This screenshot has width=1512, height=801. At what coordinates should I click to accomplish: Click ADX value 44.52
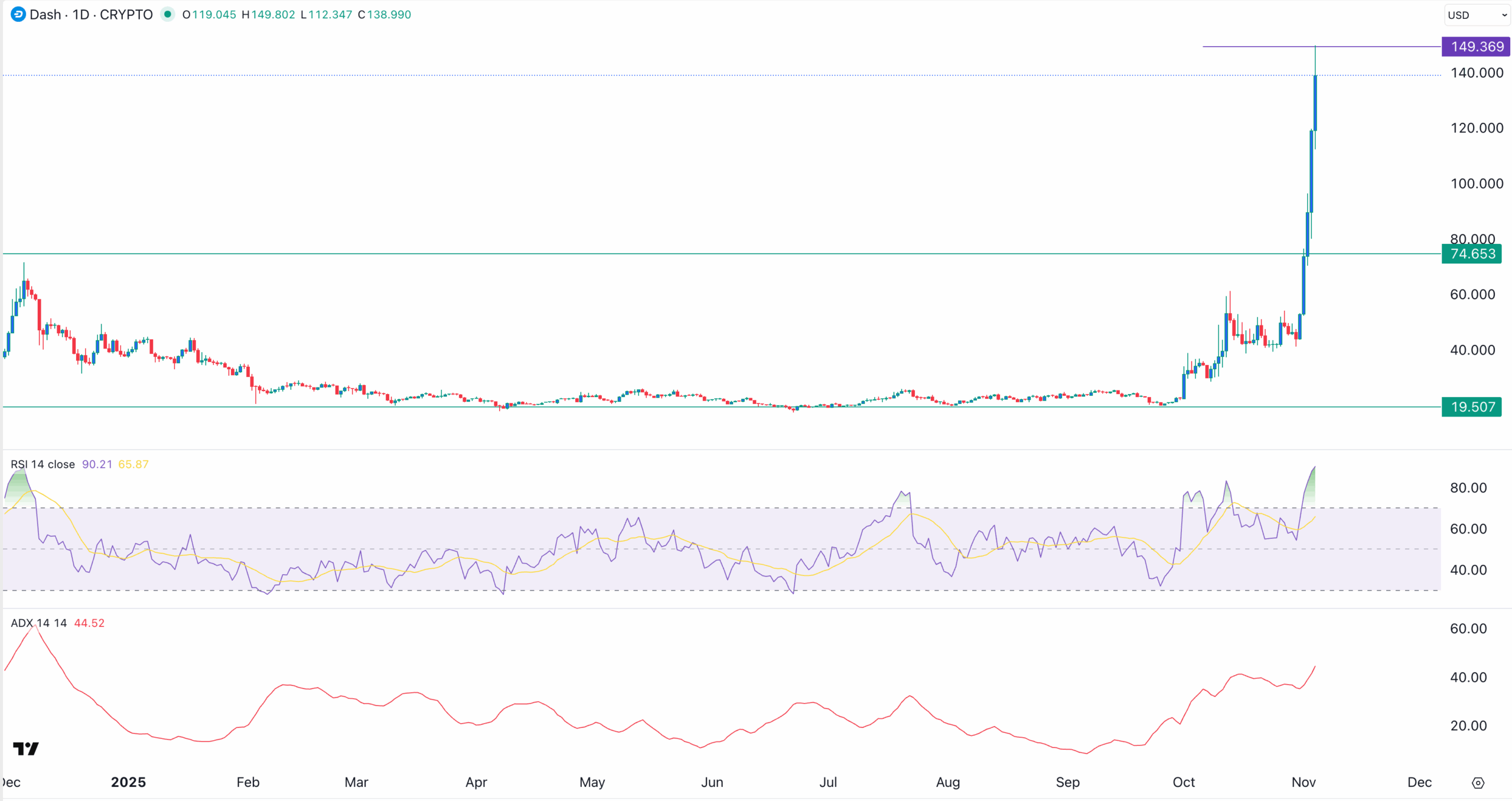(89, 623)
